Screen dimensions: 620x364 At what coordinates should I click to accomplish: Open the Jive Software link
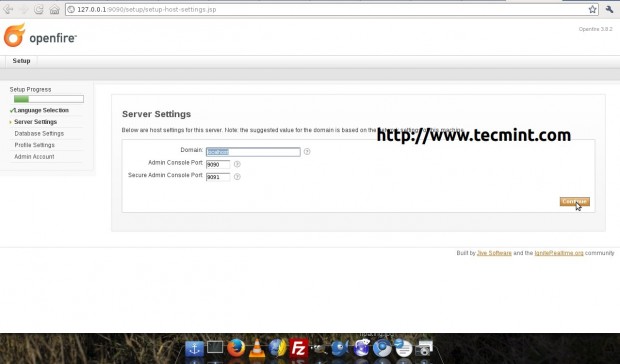[x=494, y=253]
